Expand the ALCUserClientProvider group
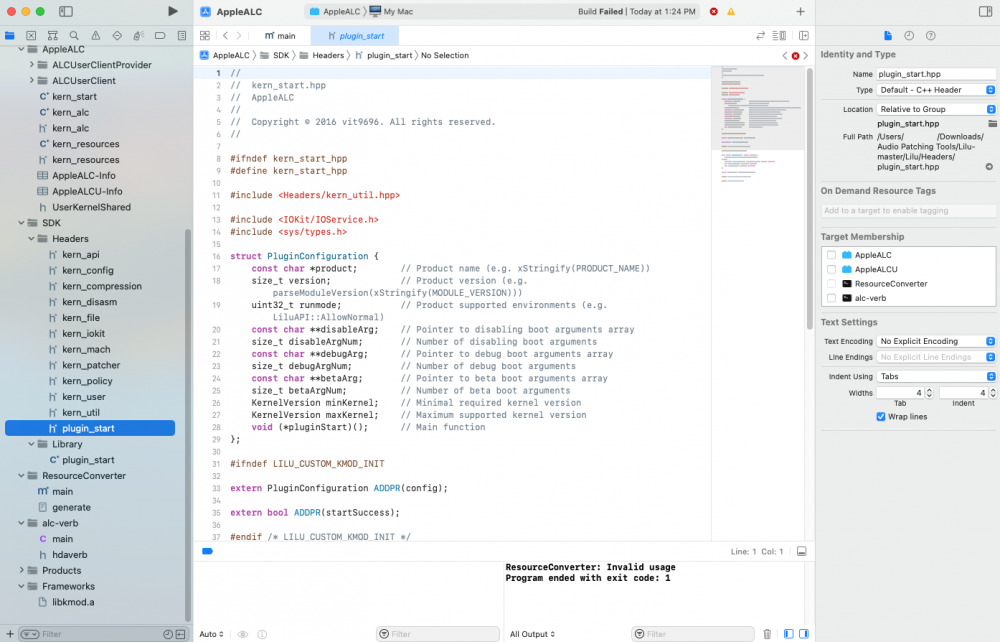This screenshot has height=642, width=1000. coord(31,64)
